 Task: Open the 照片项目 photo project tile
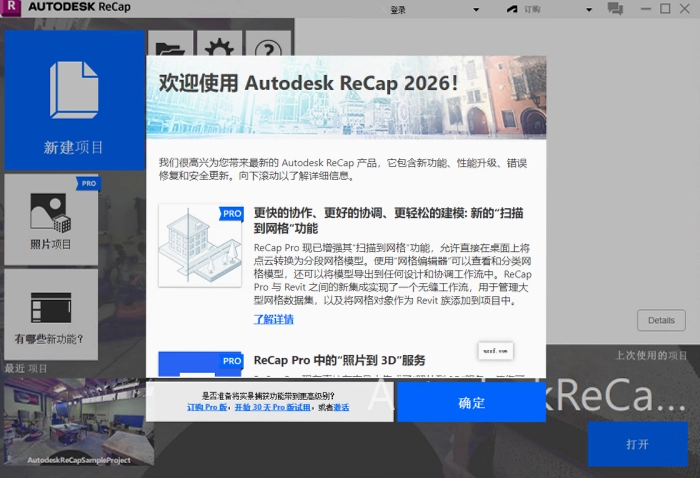pos(51,220)
